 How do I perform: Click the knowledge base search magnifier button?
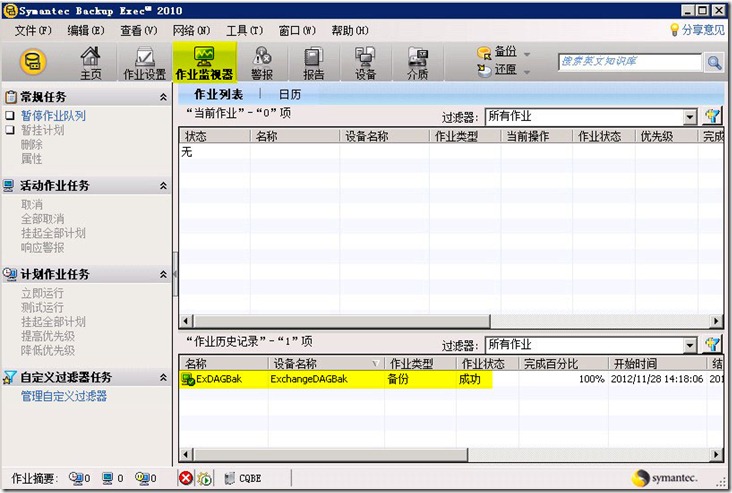click(x=714, y=62)
